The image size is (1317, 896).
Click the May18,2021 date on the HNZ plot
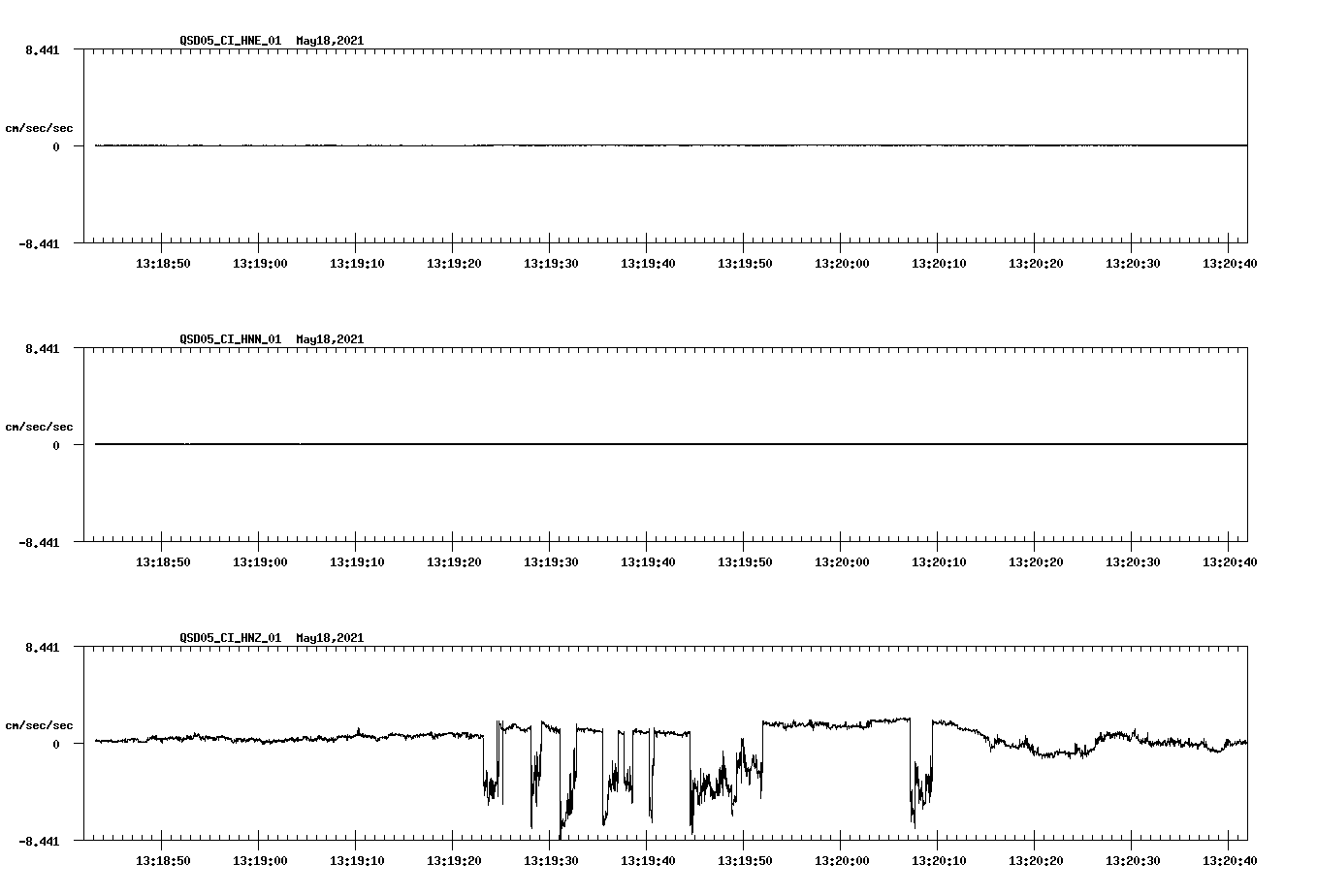tap(330, 638)
